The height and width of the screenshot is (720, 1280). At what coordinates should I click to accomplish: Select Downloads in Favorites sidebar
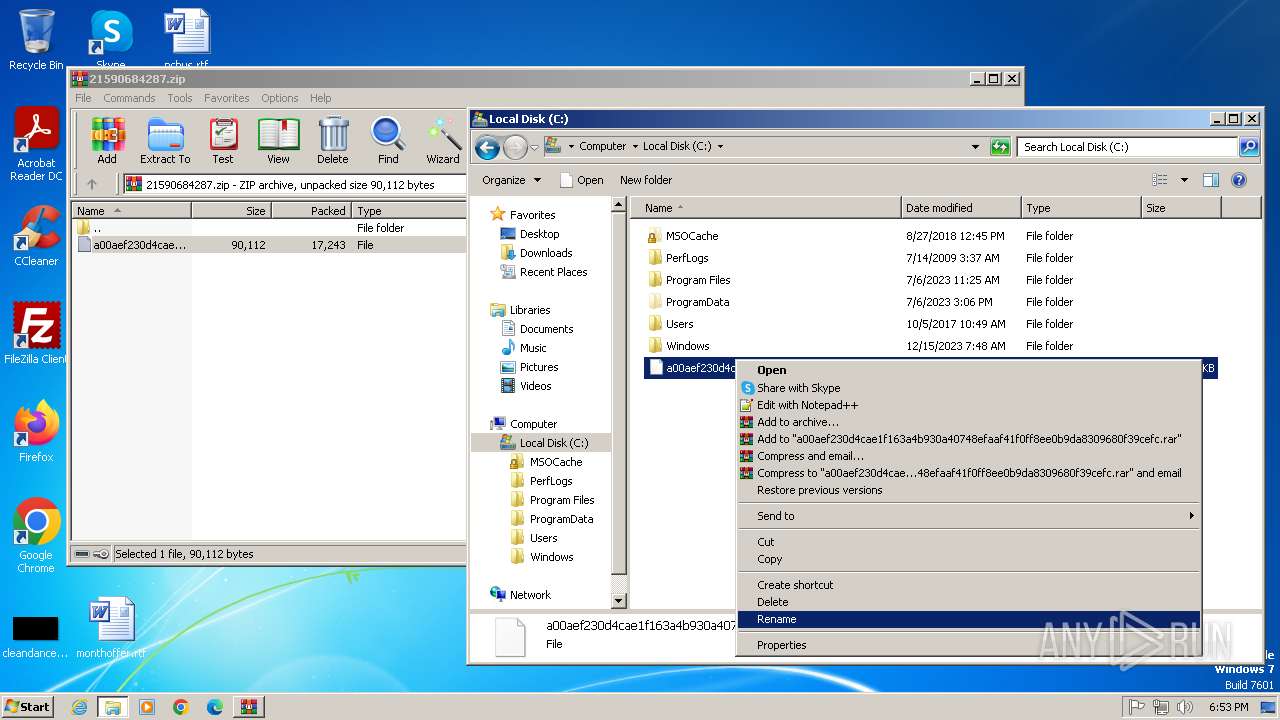(546, 253)
